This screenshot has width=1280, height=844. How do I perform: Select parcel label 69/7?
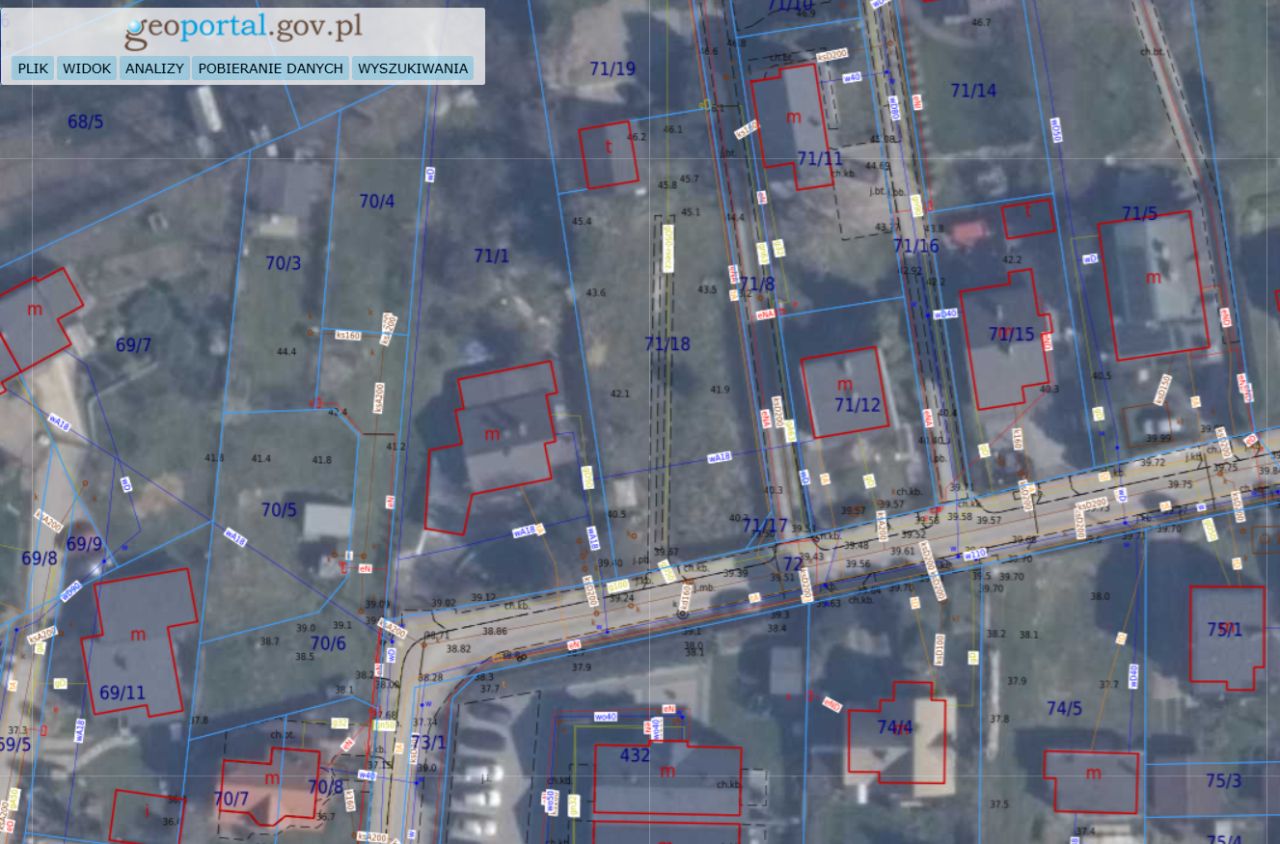[x=134, y=345]
